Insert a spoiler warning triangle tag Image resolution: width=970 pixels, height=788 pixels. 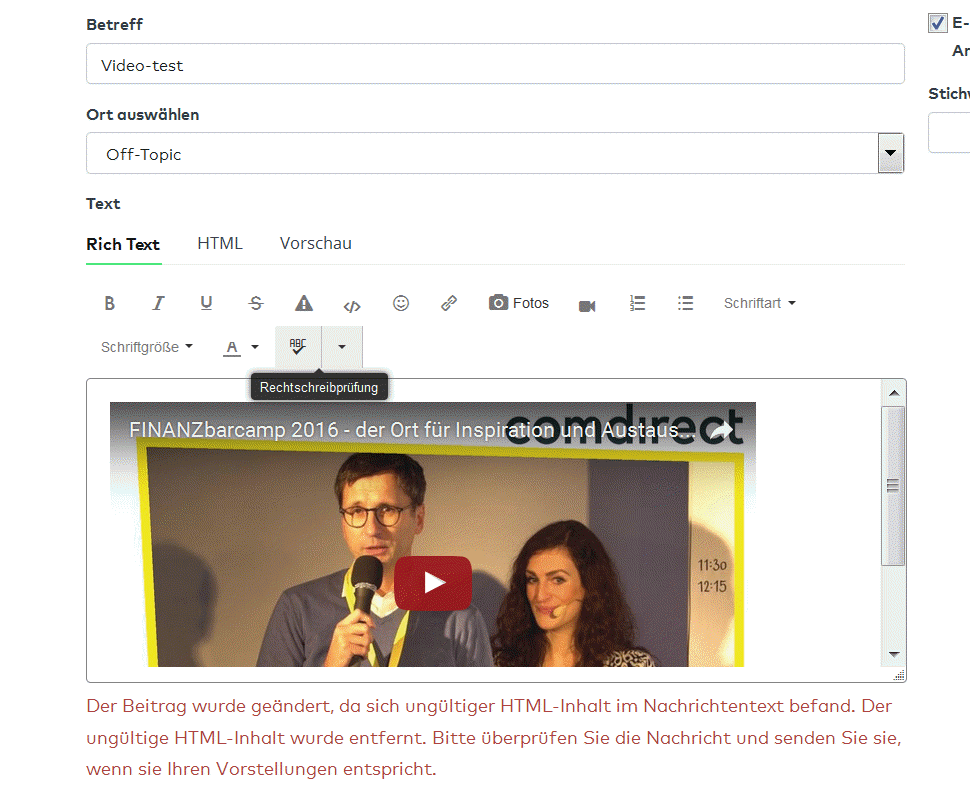click(304, 303)
